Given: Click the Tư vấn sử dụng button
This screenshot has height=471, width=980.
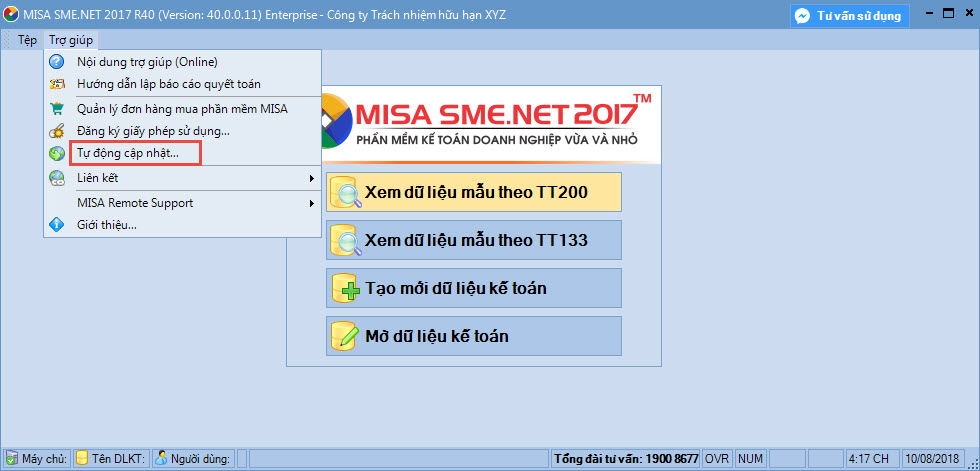Looking at the screenshot, I should point(849,16).
